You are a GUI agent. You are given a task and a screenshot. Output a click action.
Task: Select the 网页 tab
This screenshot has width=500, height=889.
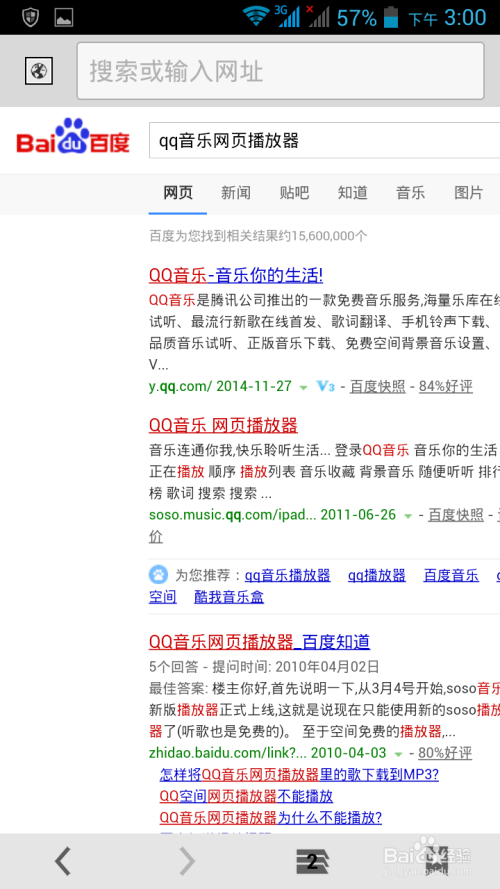(x=178, y=193)
